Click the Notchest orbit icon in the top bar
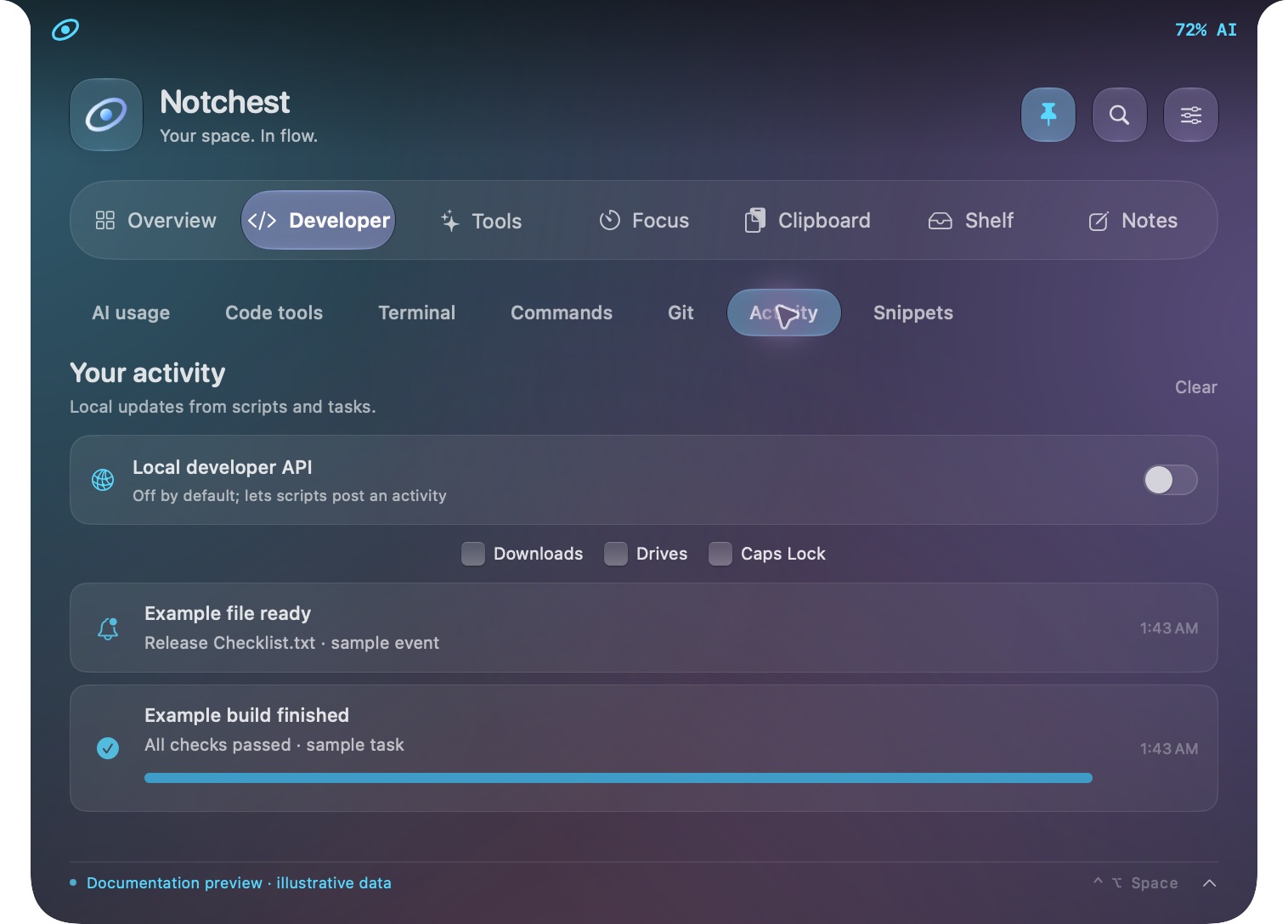 pos(65,30)
